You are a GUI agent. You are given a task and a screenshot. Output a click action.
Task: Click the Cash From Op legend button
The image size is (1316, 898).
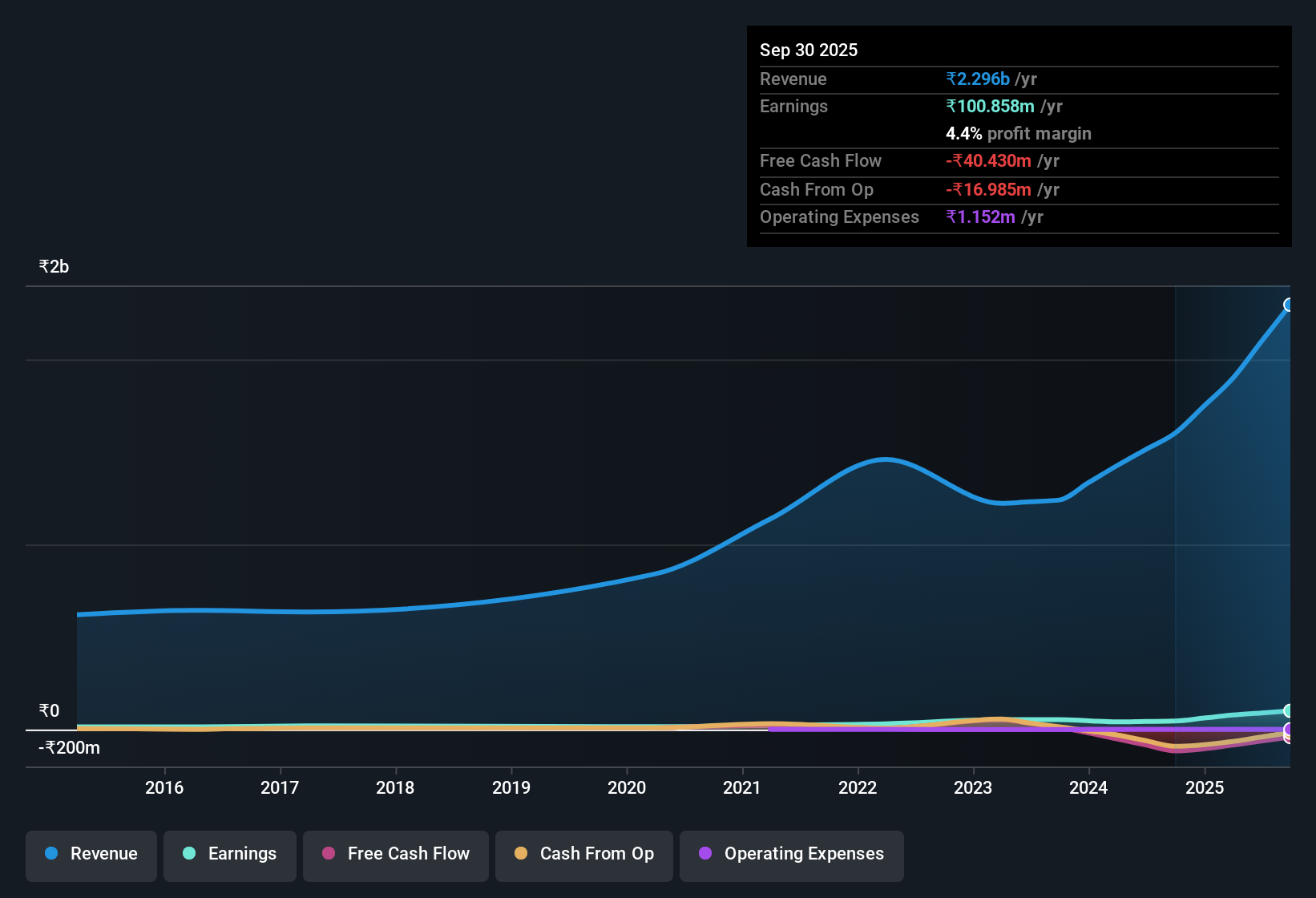coord(583,854)
